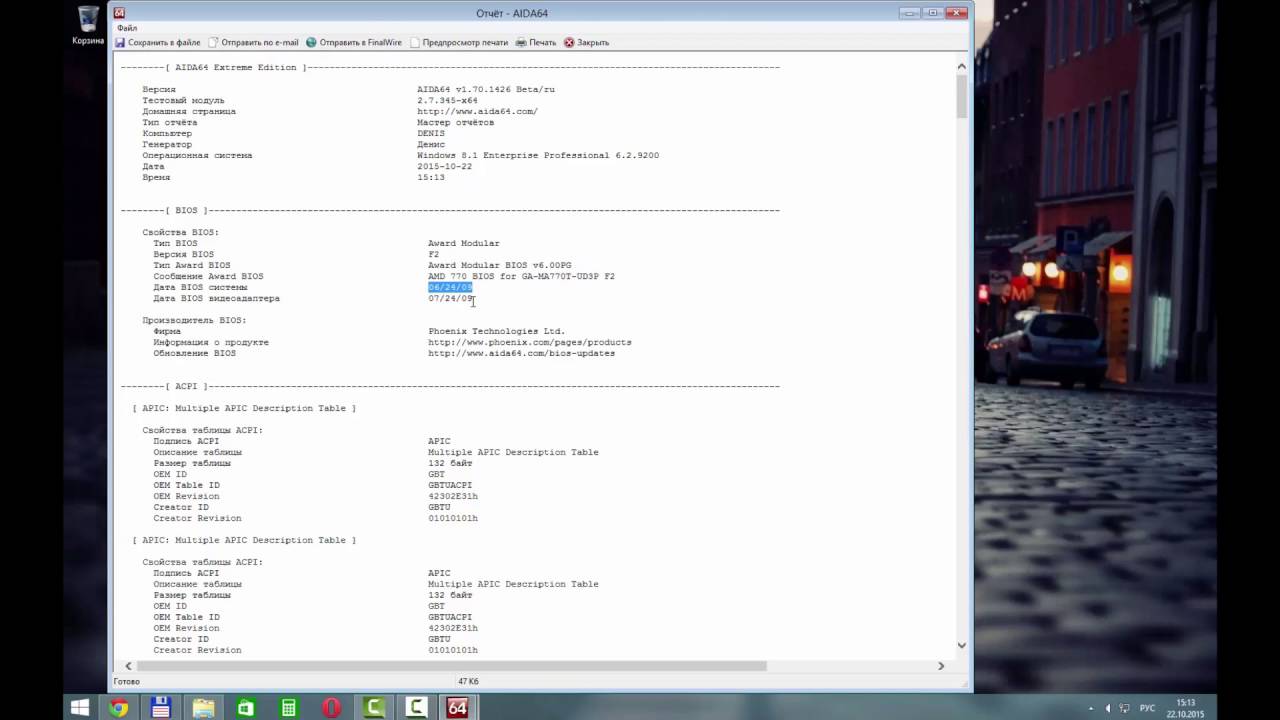
Task: Open the Store app on taskbar
Action: (x=246, y=708)
